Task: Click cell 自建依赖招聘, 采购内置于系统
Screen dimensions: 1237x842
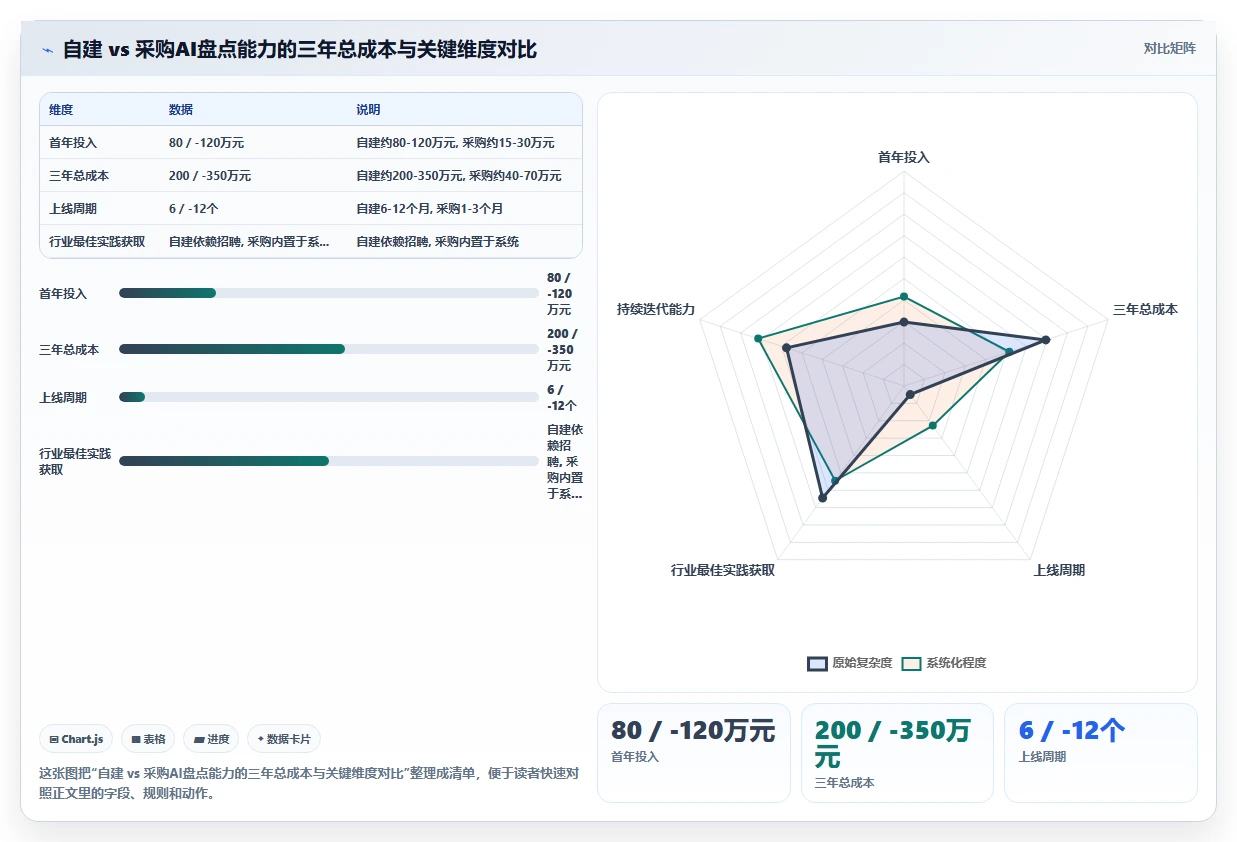Action: [438, 242]
